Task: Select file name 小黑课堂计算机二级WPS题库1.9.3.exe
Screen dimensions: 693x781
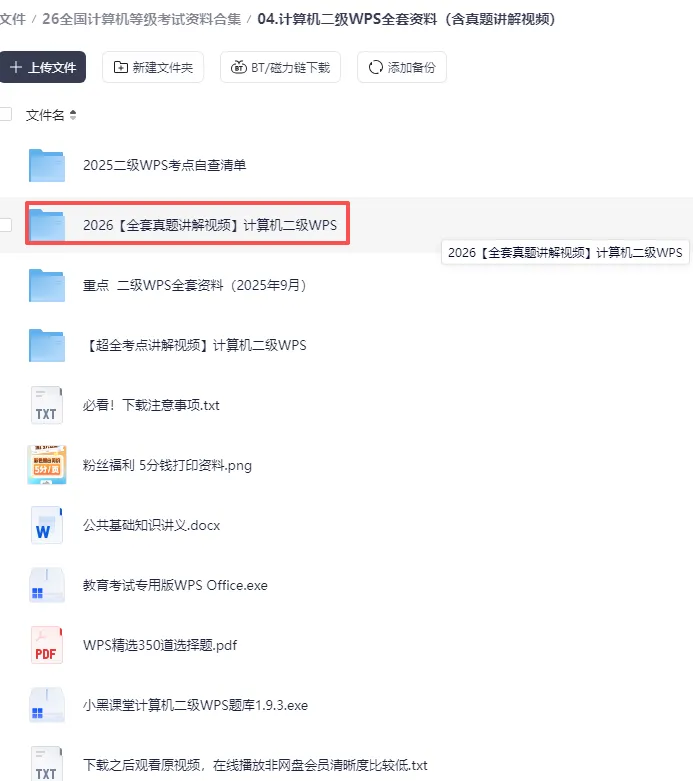Action: point(195,705)
